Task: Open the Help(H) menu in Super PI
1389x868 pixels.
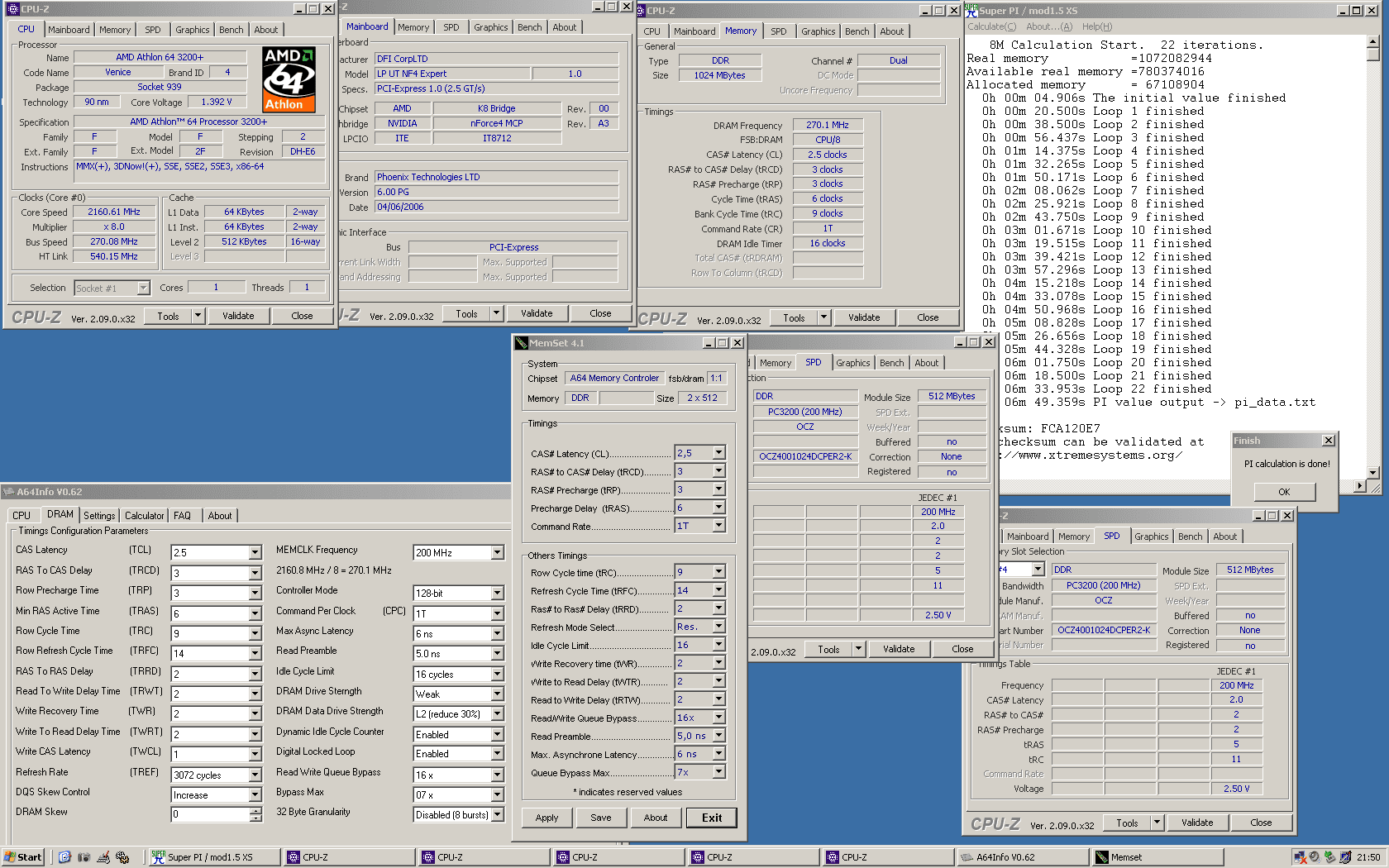Action: [1097, 26]
